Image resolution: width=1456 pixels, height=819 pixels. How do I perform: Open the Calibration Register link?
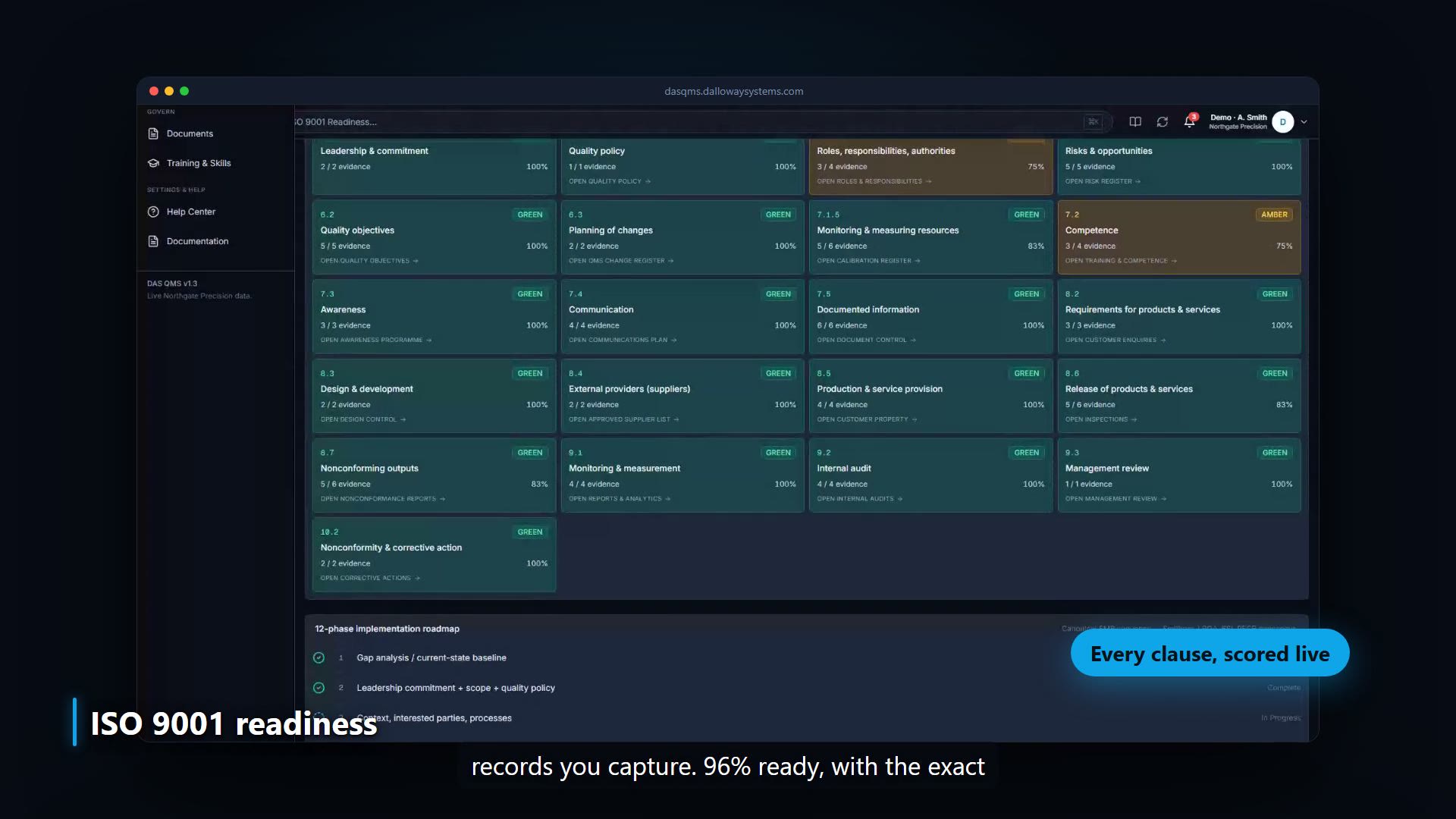pyautogui.click(x=868, y=261)
